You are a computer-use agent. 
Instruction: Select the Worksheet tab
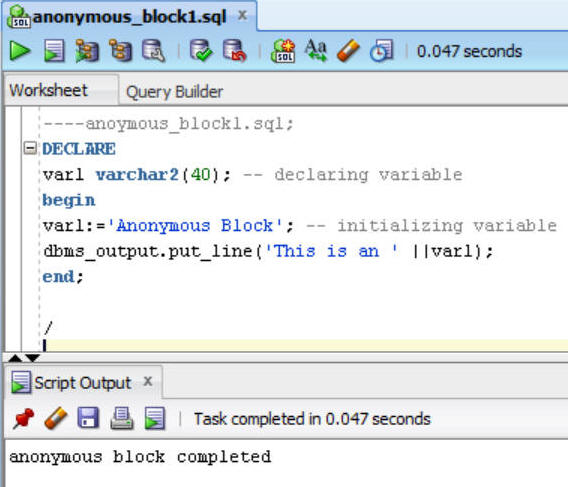coord(49,90)
